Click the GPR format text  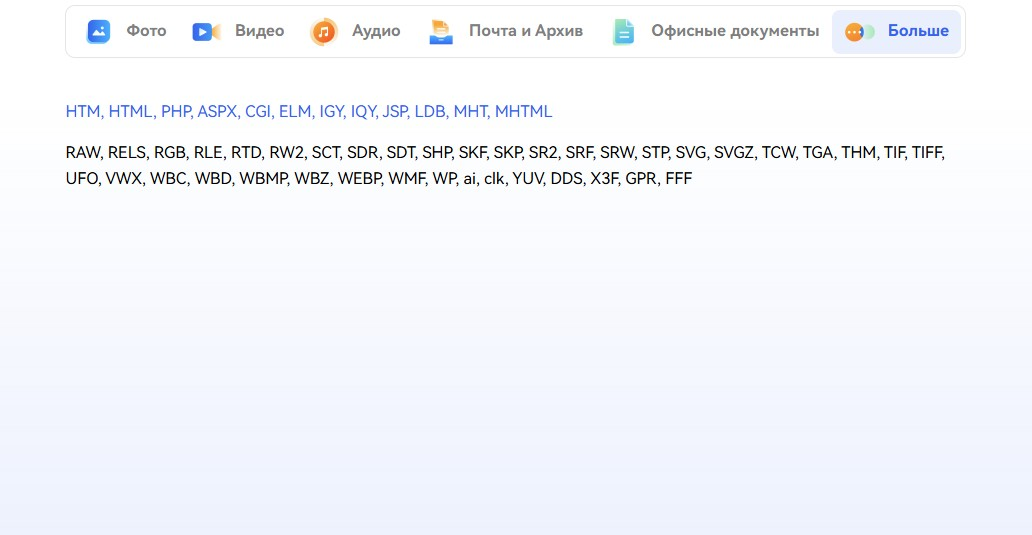click(x=641, y=179)
